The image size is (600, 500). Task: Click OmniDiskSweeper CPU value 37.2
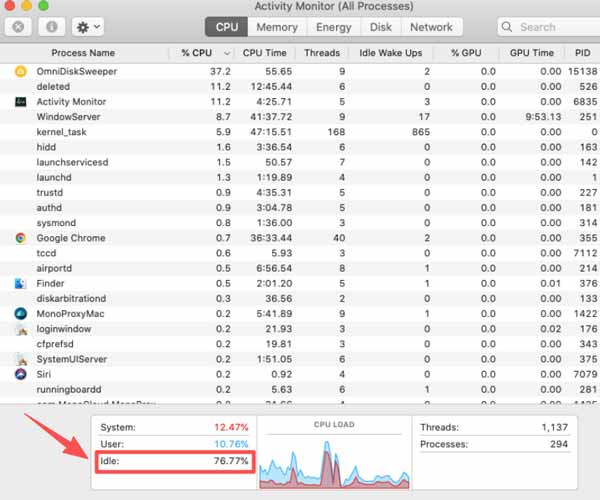pos(220,72)
